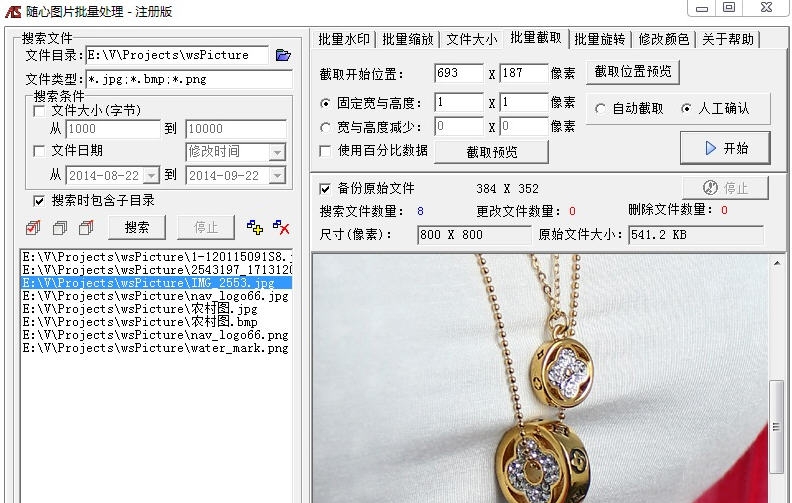Click the remove files icon with red X
This screenshot has width=792, height=503.
[281, 227]
